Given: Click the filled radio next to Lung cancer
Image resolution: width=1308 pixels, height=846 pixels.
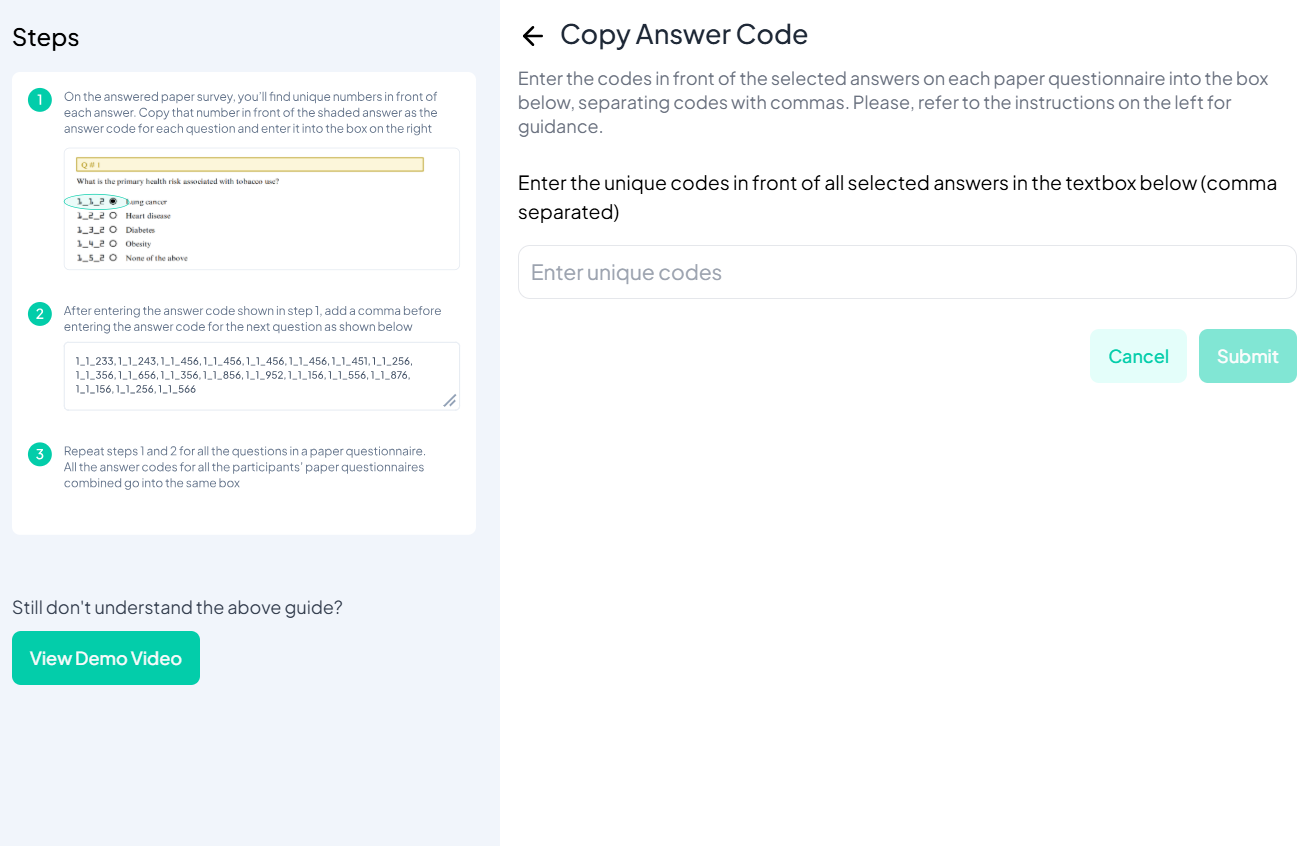Looking at the screenshot, I should [113, 199].
